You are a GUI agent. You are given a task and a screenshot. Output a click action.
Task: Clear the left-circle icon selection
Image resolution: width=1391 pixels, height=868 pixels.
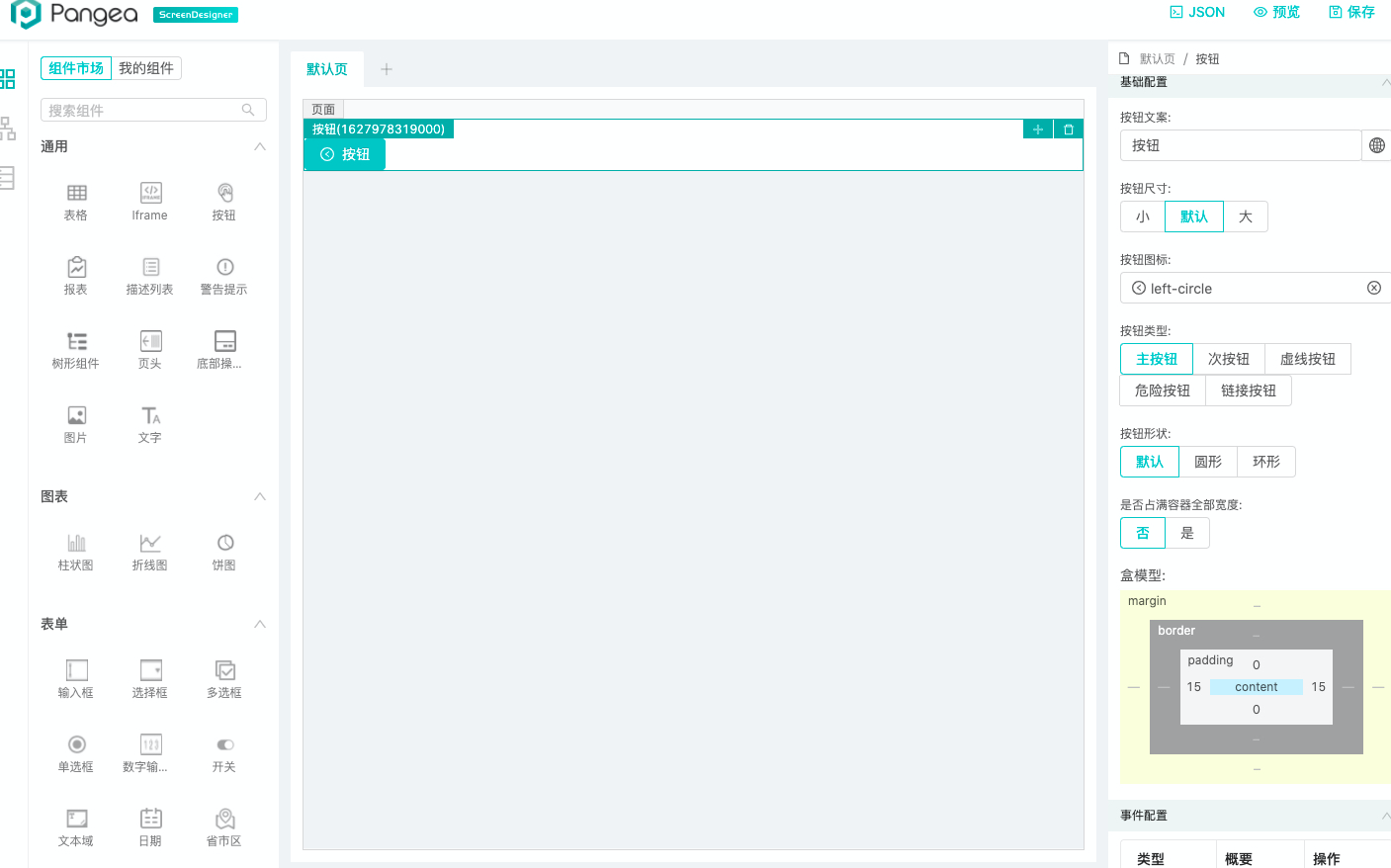(x=1373, y=288)
